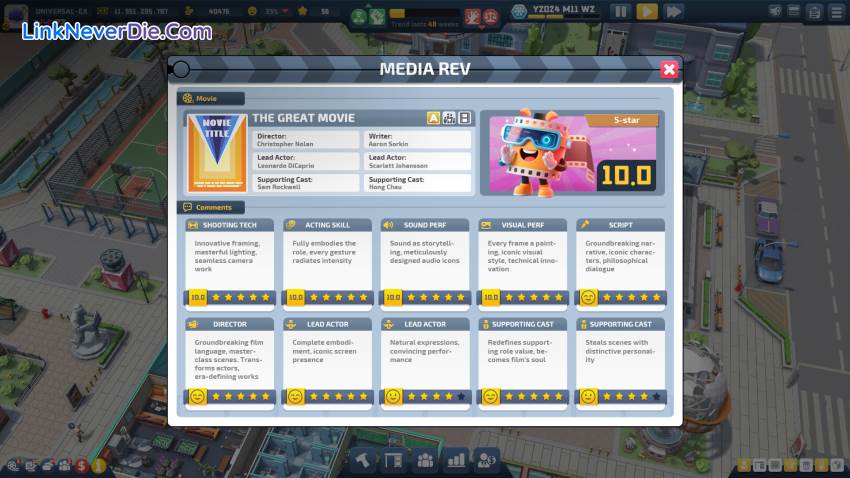Open the hammer build tool
Image resolution: width=850 pixels, height=478 pixels.
(363, 461)
